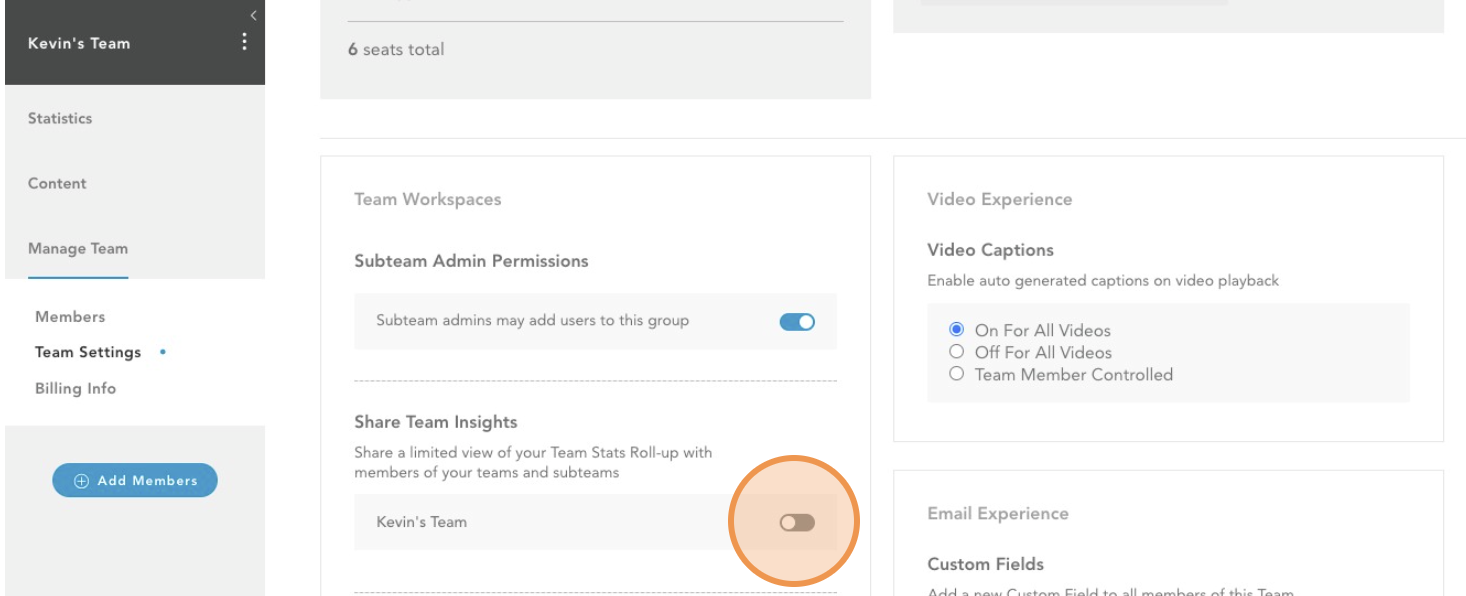Click the Video Captions heading

pos(989,250)
